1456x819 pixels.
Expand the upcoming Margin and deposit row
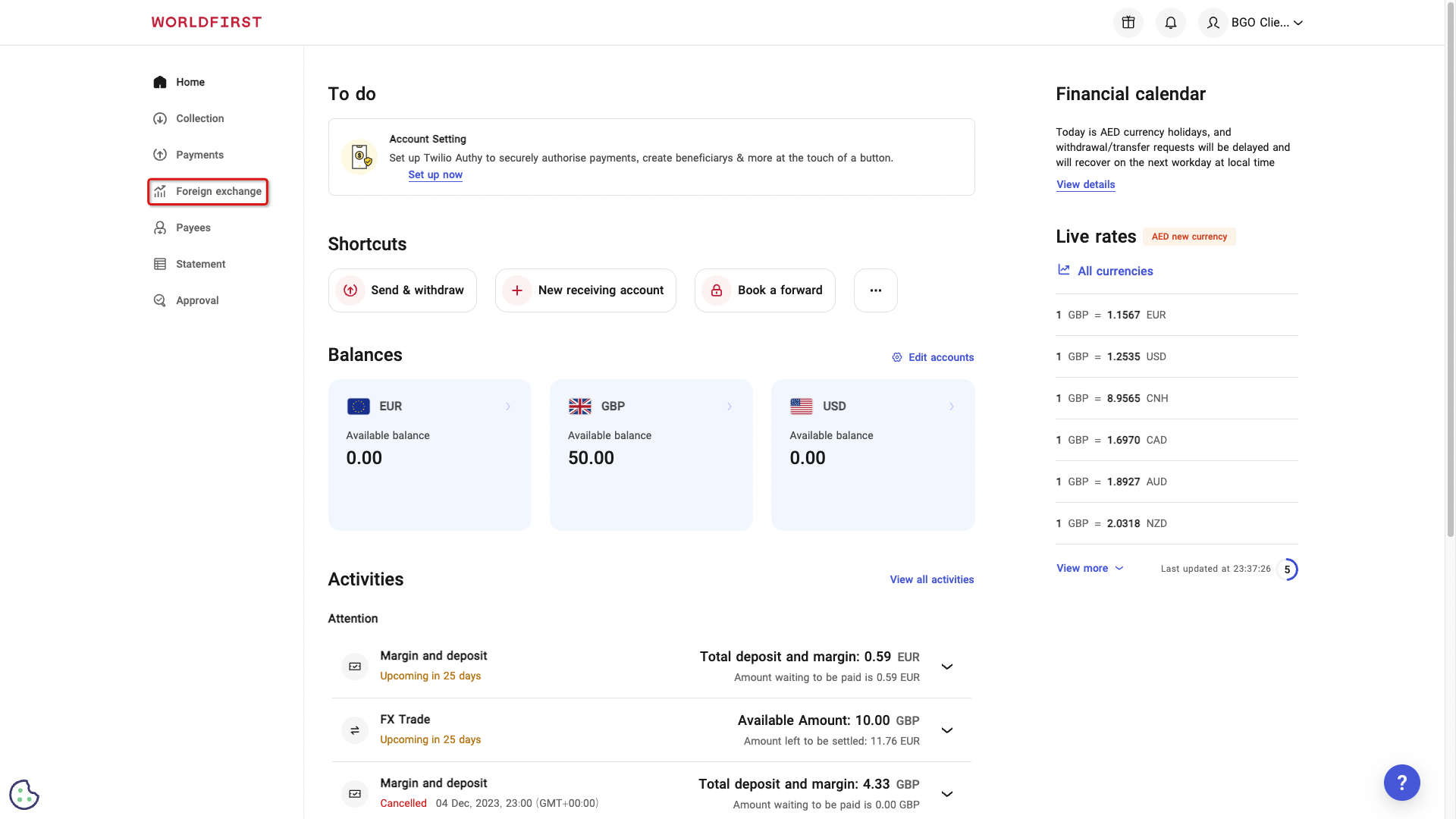coord(946,667)
